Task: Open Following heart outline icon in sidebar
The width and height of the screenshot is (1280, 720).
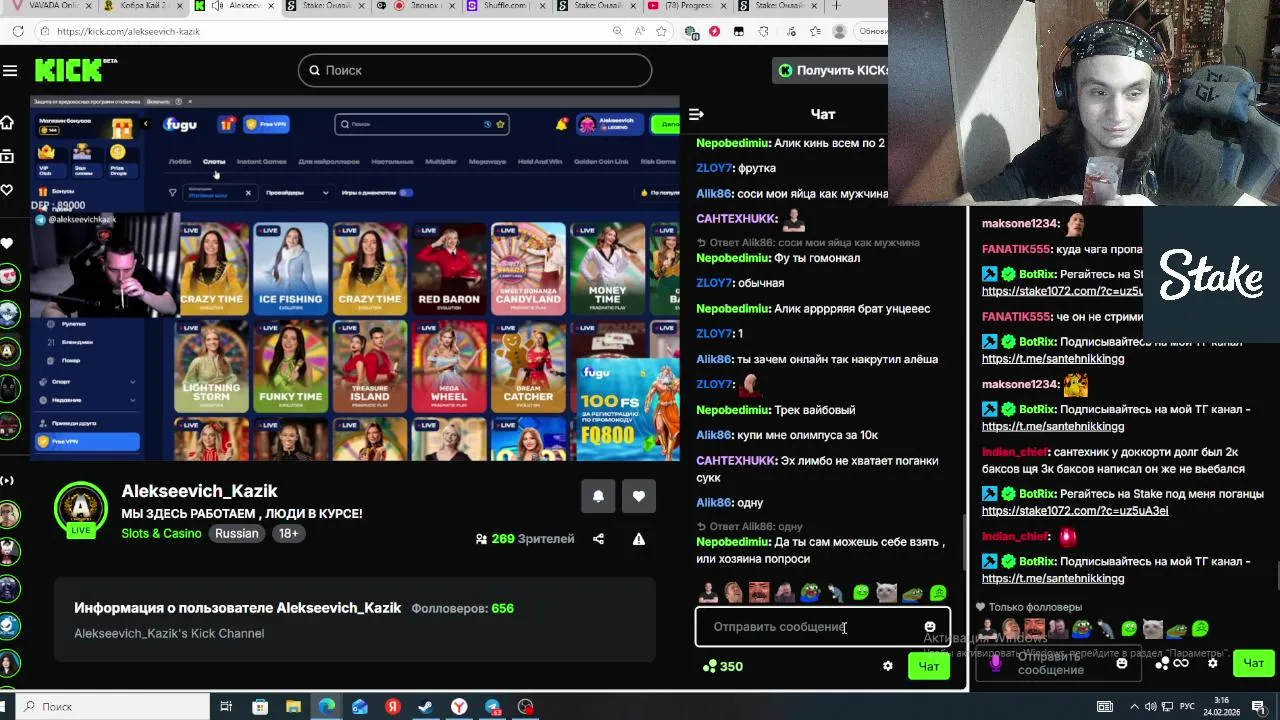Action: pyautogui.click(x=7, y=189)
